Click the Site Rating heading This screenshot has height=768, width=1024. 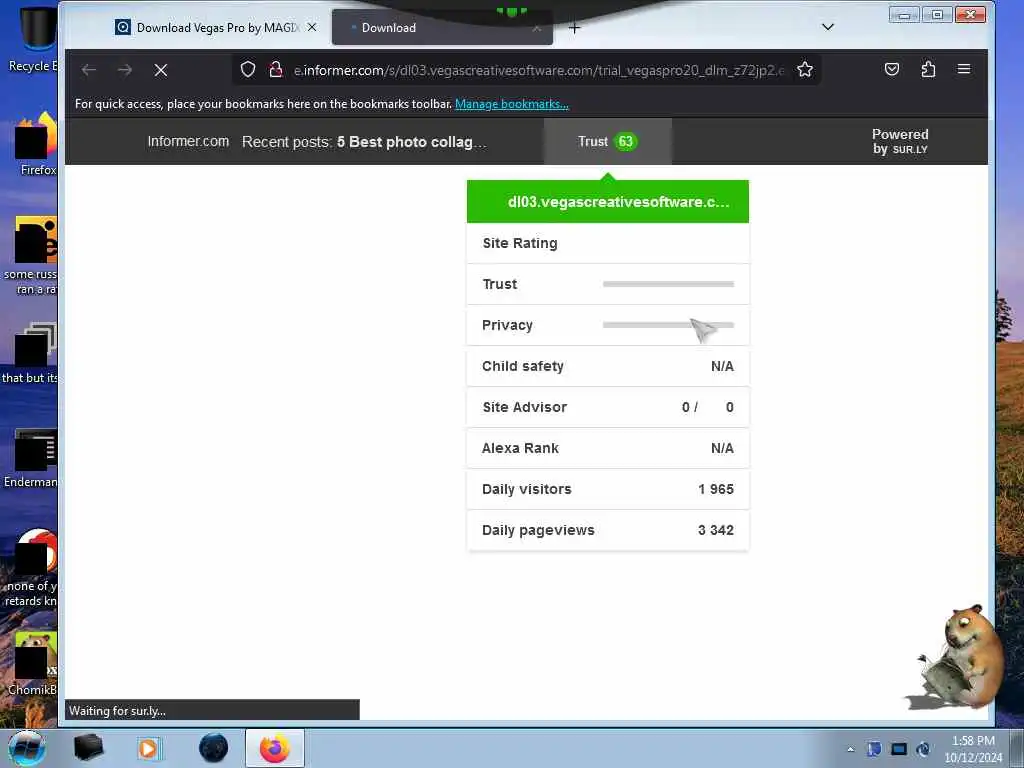coord(520,243)
